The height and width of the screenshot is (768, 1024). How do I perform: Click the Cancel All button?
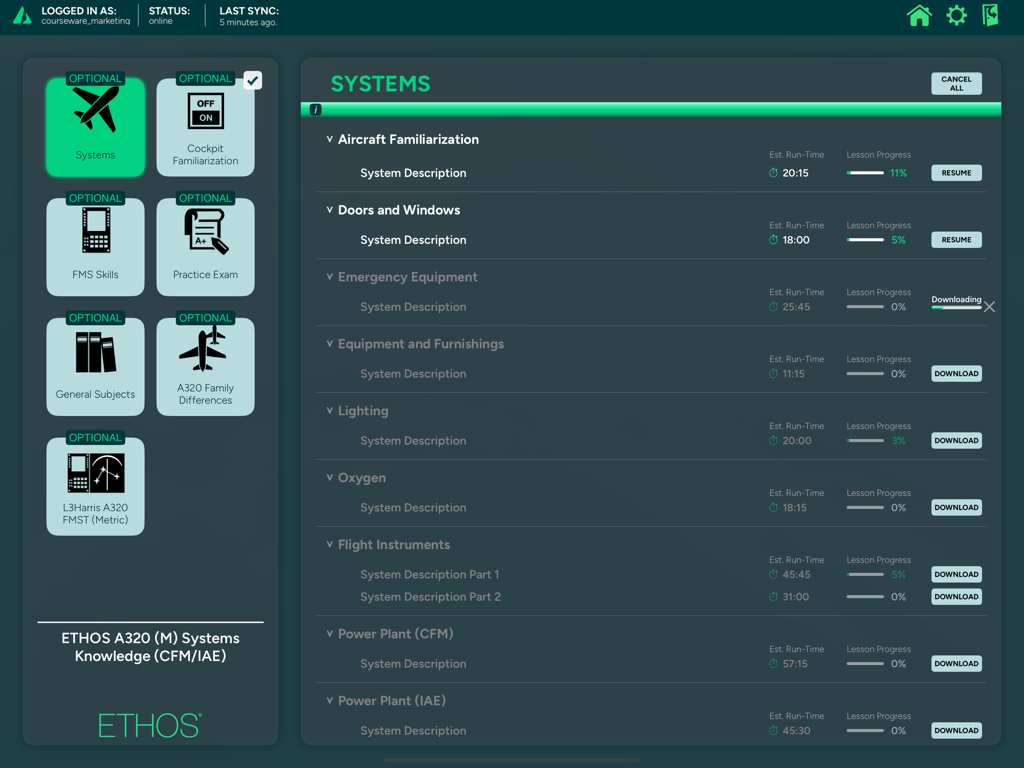(956, 84)
